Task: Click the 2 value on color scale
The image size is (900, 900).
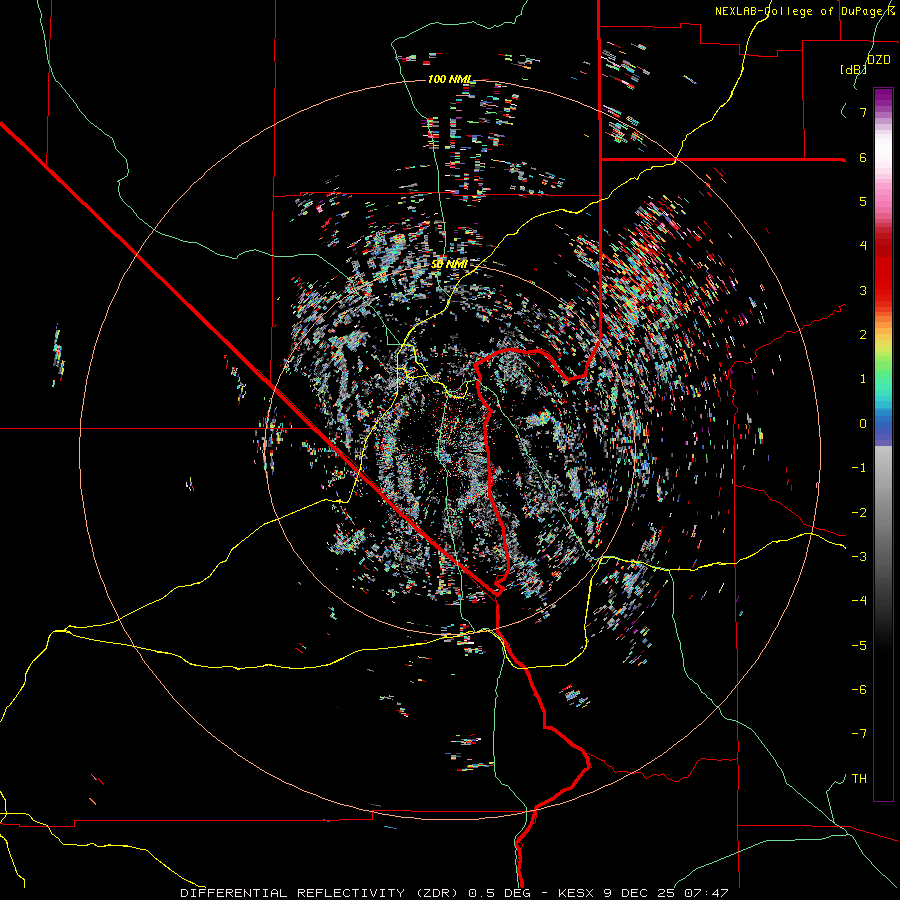Action: [863, 335]
